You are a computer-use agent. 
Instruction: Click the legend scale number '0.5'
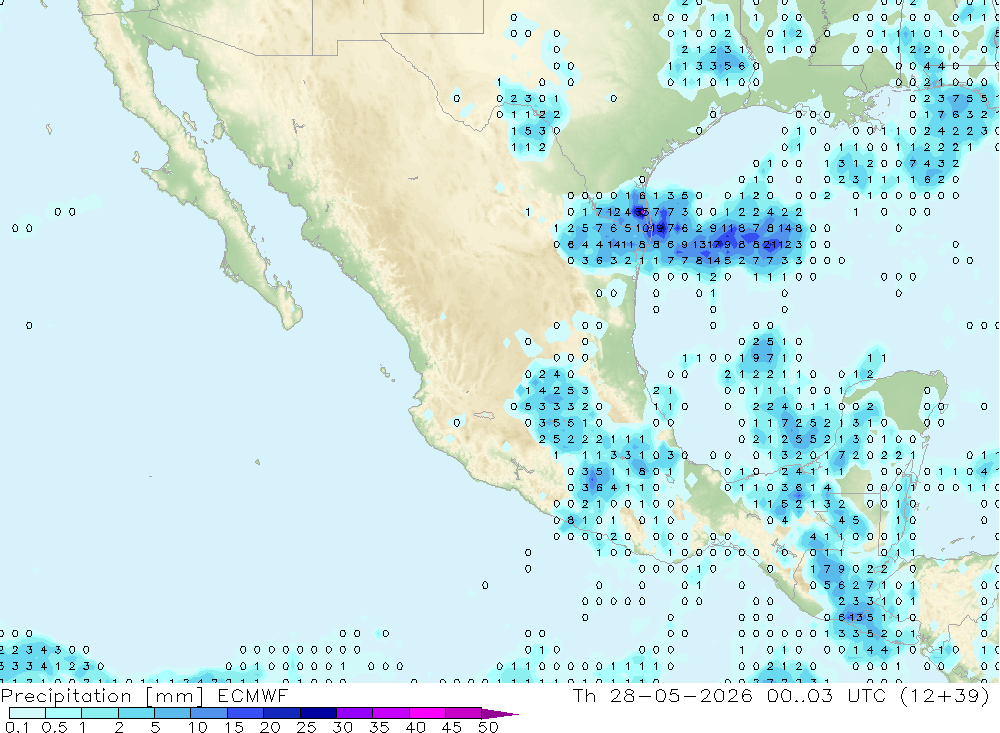(x=54, y=727)
